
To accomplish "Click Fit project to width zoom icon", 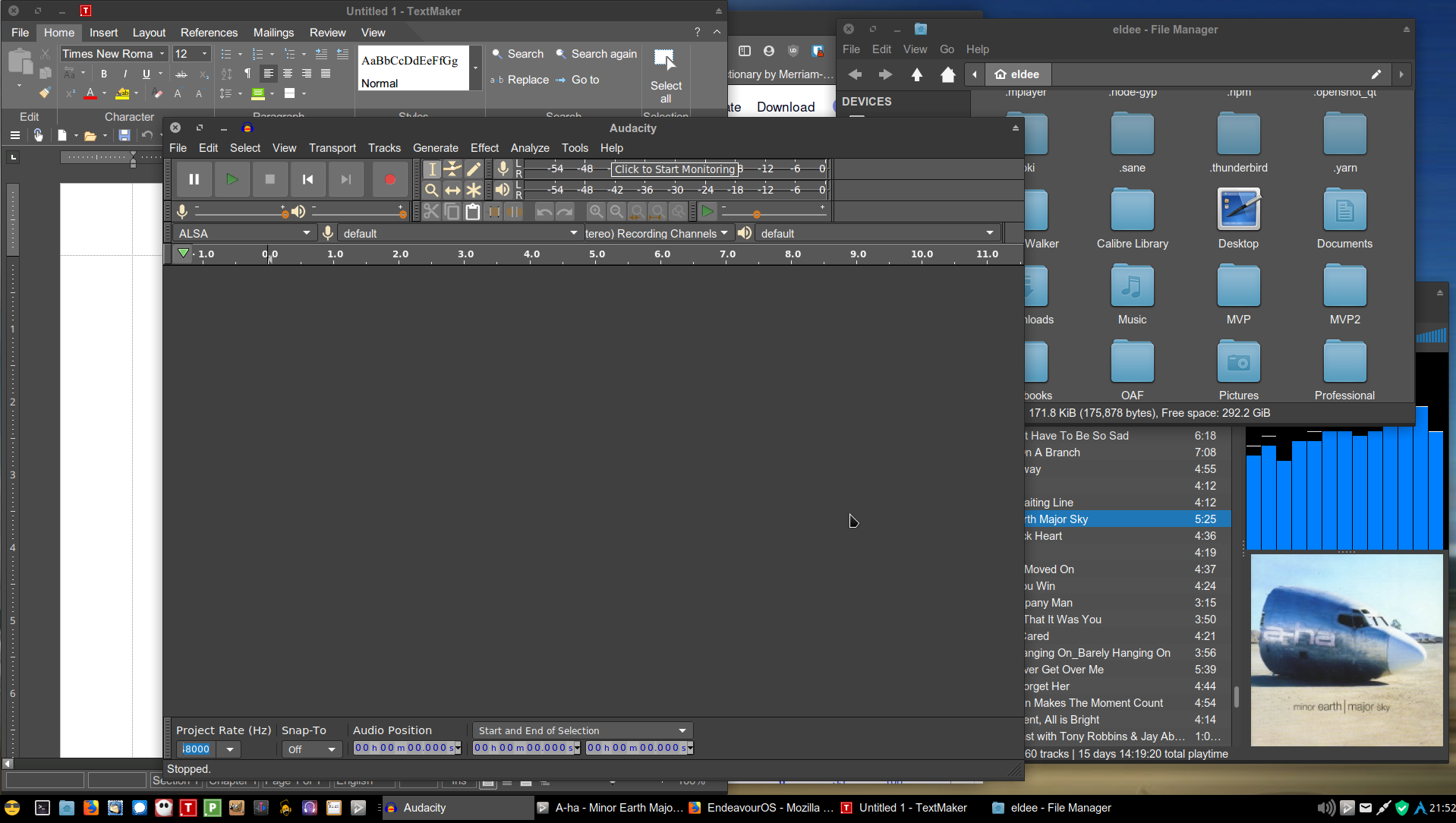I will pyautogui.click(x=657, y=212).
